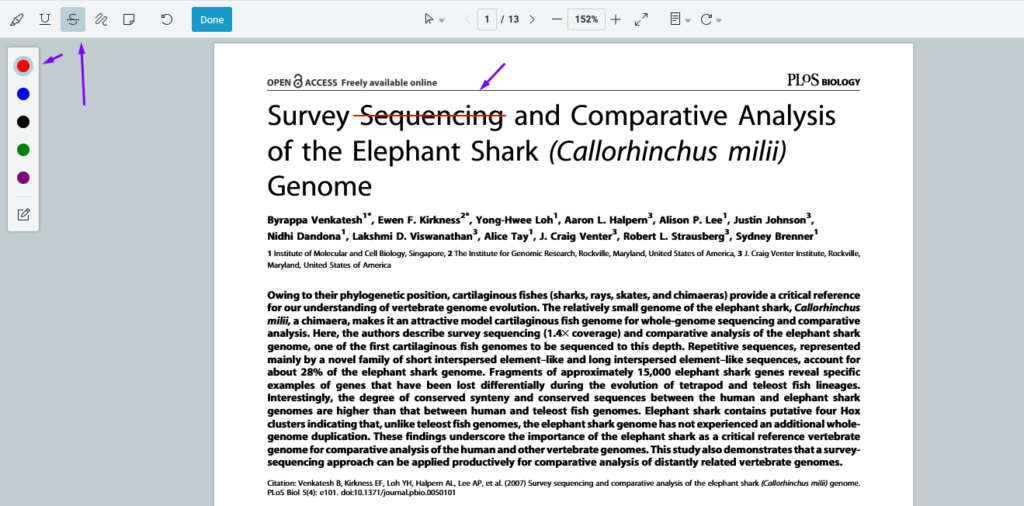Zoom in with the plus button
Image resolution: width=1024 pixels, height=506 pixels.
[615, 19]
